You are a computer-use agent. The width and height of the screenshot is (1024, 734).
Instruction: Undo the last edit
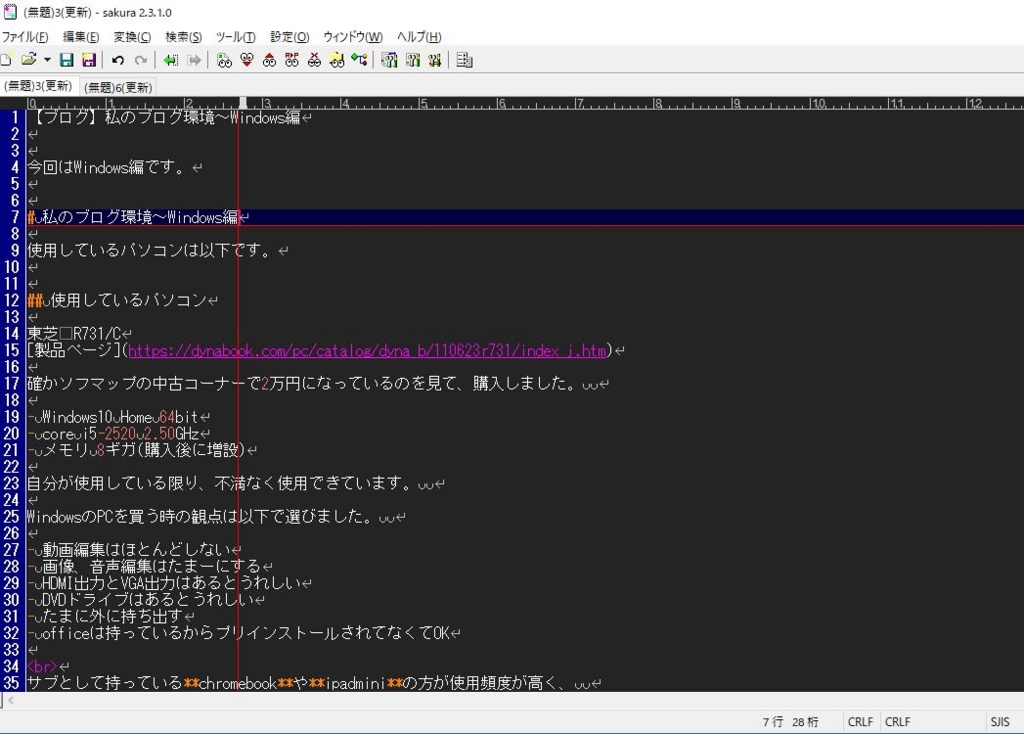tap(118, 60)
